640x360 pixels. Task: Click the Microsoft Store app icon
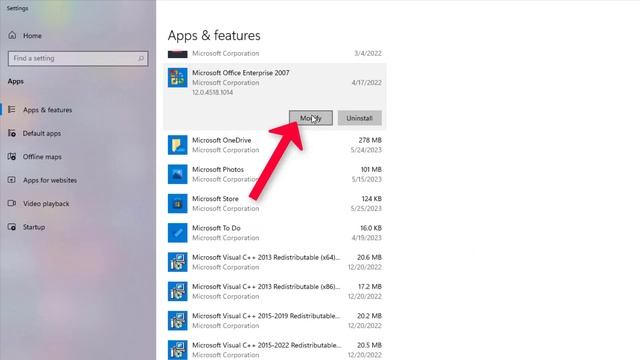[178, 203]
